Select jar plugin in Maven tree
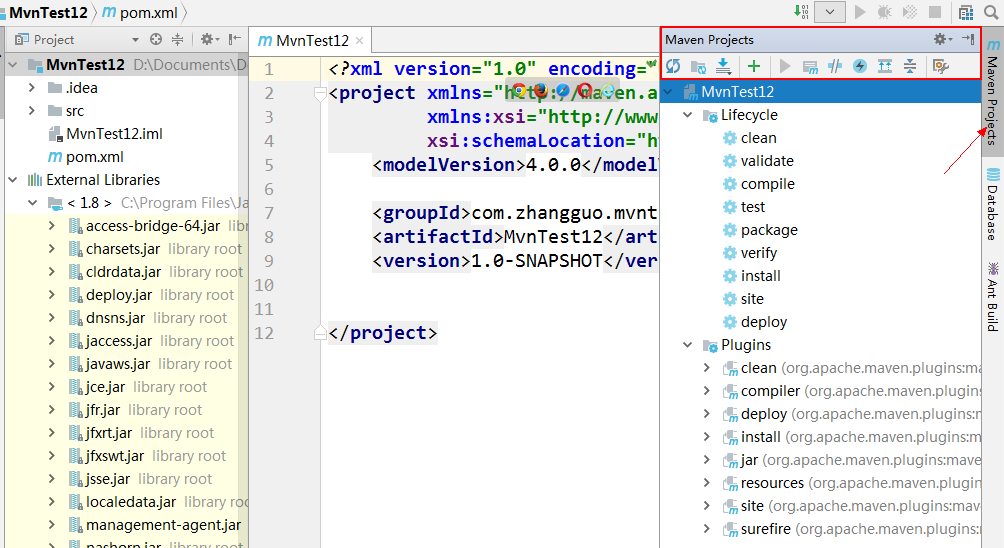 (851, 460)
